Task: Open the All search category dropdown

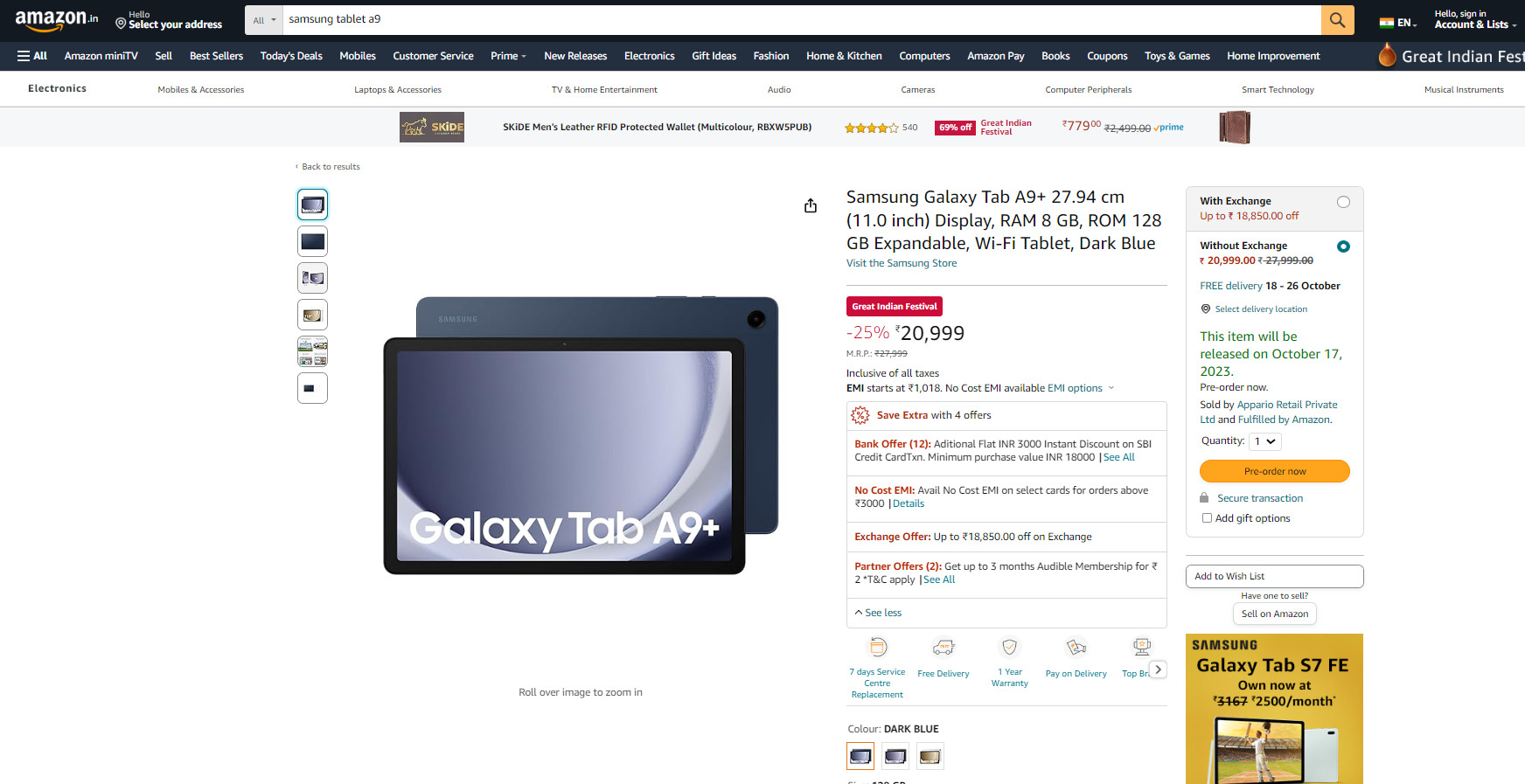Action: point(263,20)
